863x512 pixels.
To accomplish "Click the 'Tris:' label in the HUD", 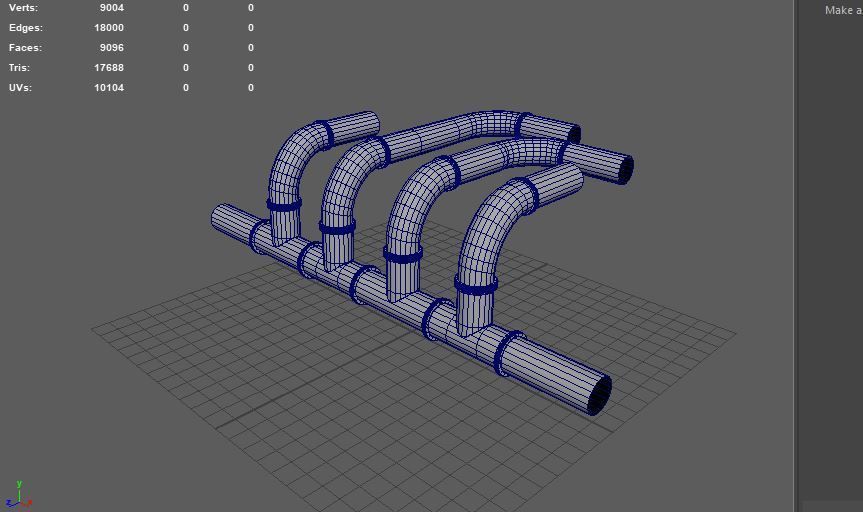I will pos(19,67).
